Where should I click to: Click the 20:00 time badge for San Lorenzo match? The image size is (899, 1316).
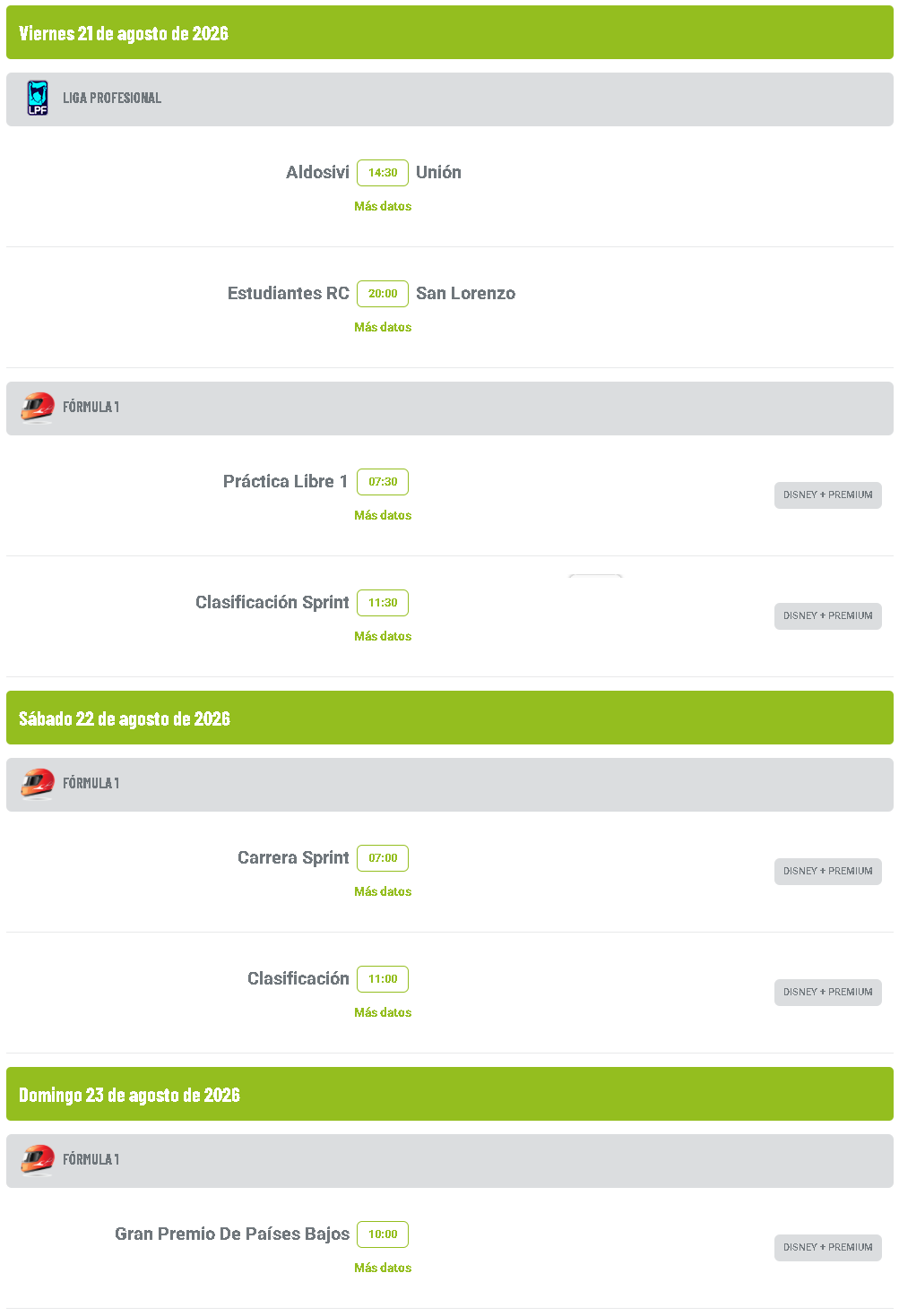pyautogui.click(x=383, y=294)
